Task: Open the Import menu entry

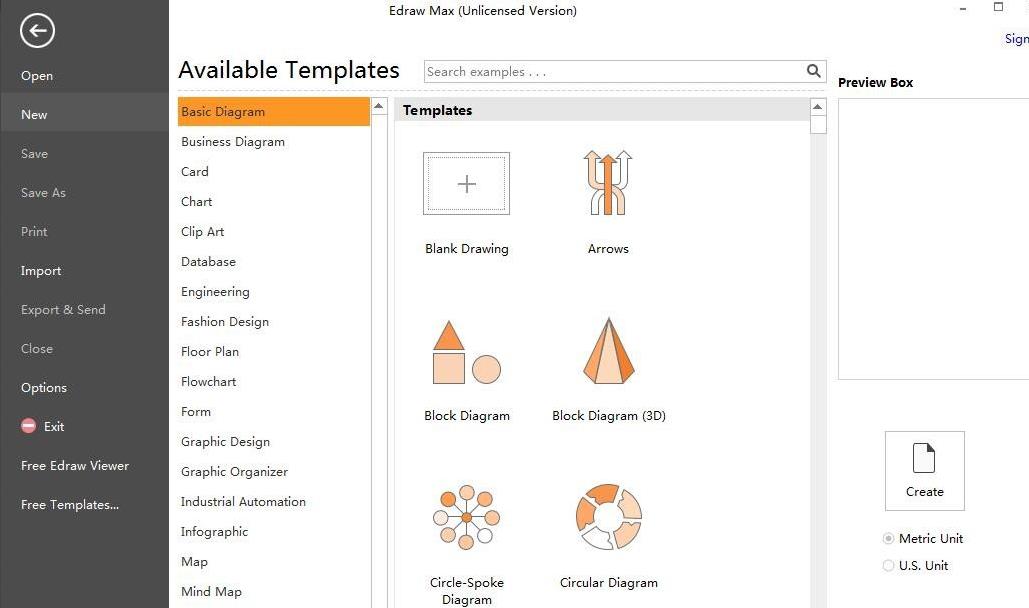Action: tap(41, 271)
